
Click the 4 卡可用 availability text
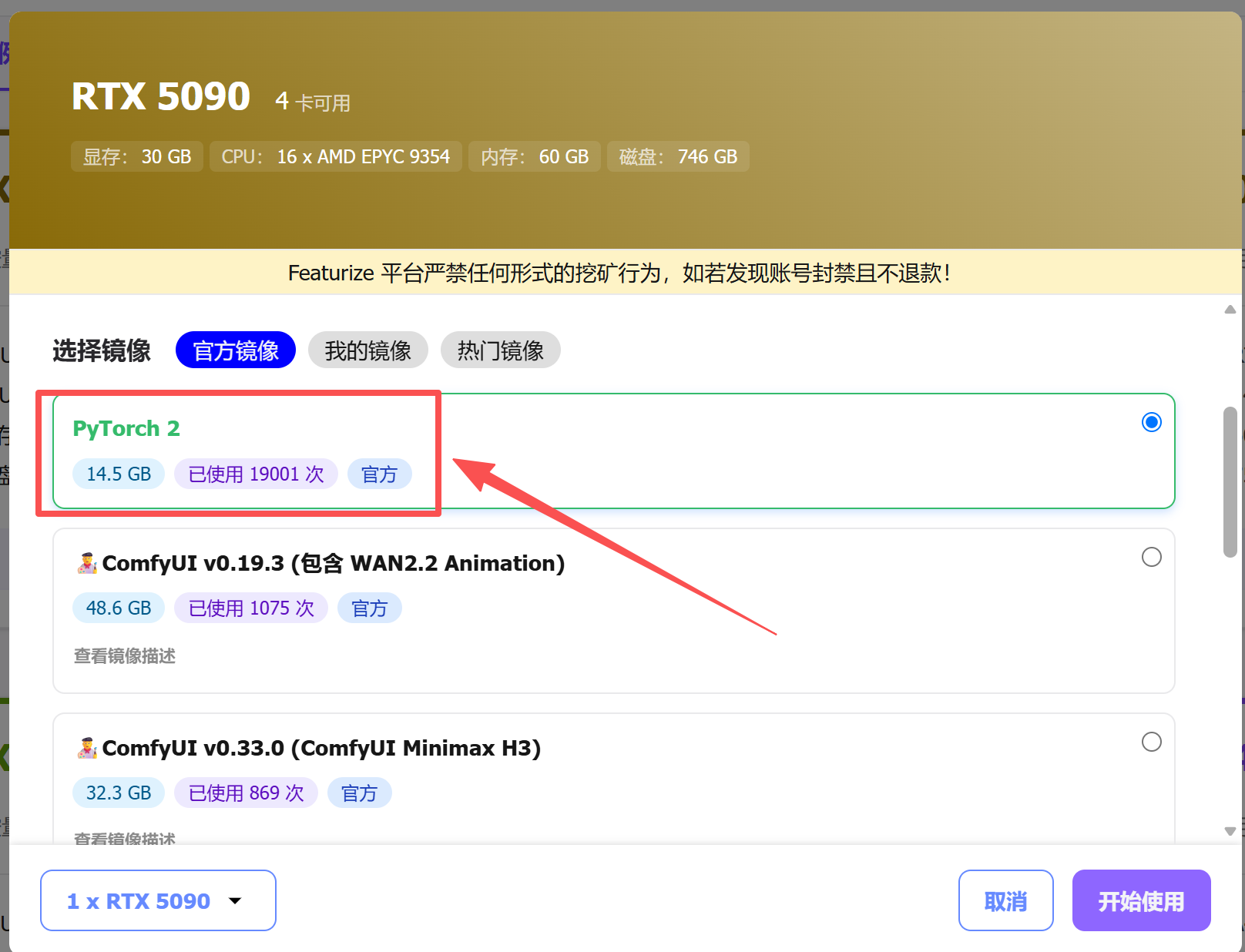(x=313, y=102)
